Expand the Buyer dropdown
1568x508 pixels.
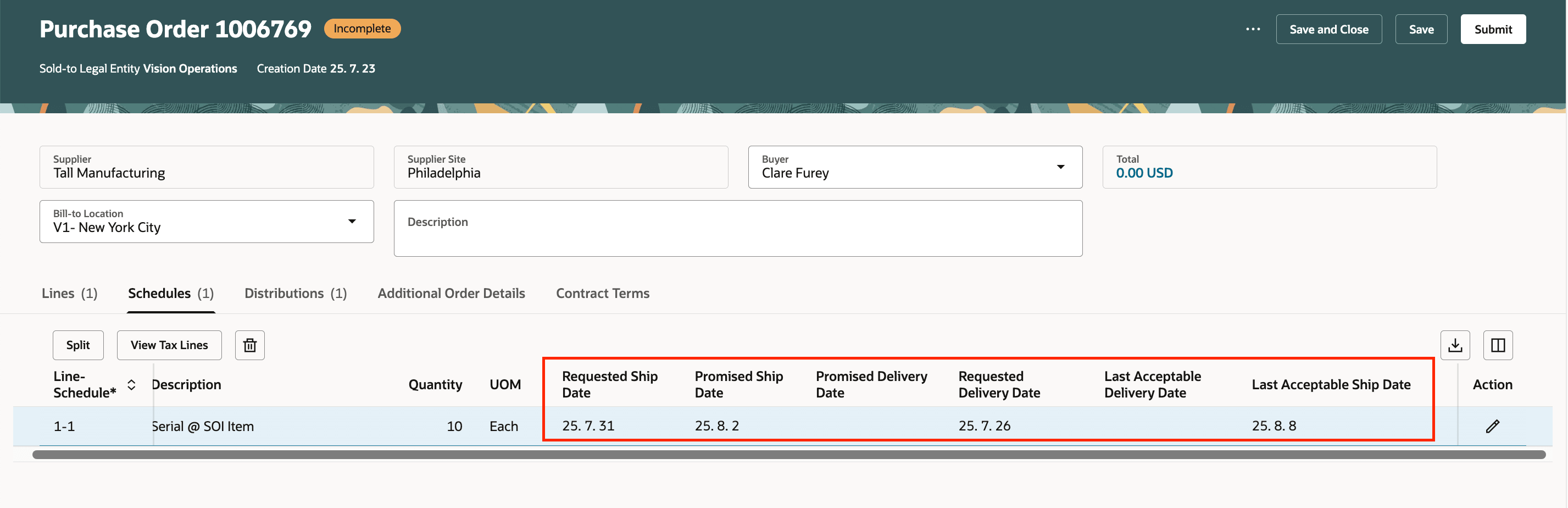tap(1060, 167)
